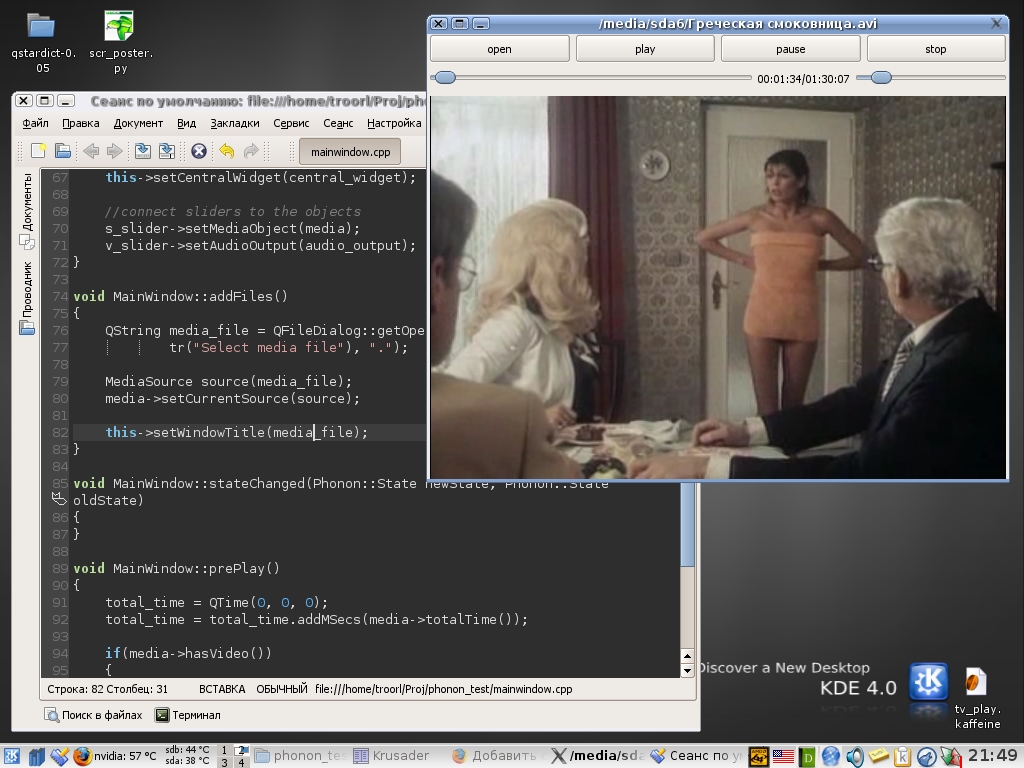This screenshot has width=1024, height=768.
Task: Open the KDE K menu in the taskbar
Action: (11, 756)
